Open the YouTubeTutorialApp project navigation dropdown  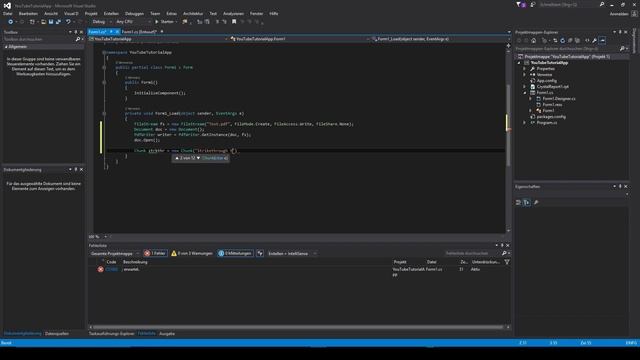(158, 39)
